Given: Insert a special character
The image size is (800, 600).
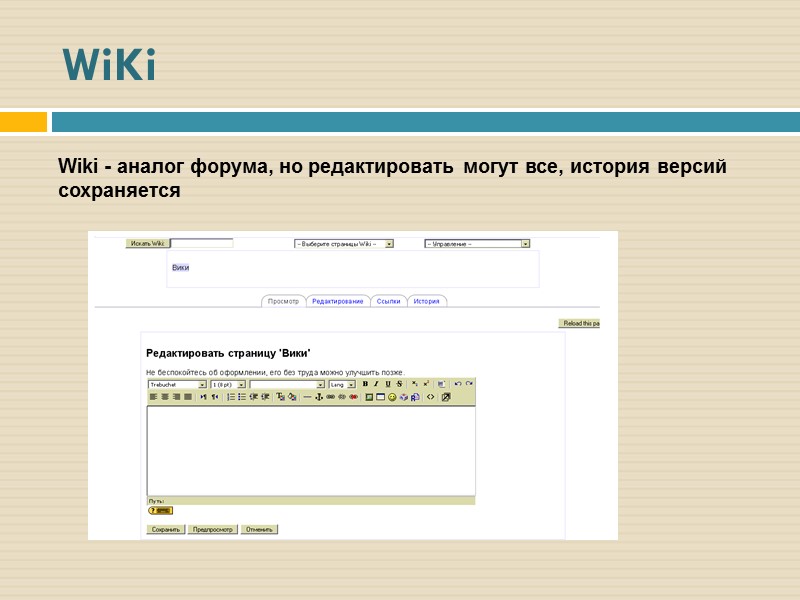Looking at the screenshot, I should [404, 397].
